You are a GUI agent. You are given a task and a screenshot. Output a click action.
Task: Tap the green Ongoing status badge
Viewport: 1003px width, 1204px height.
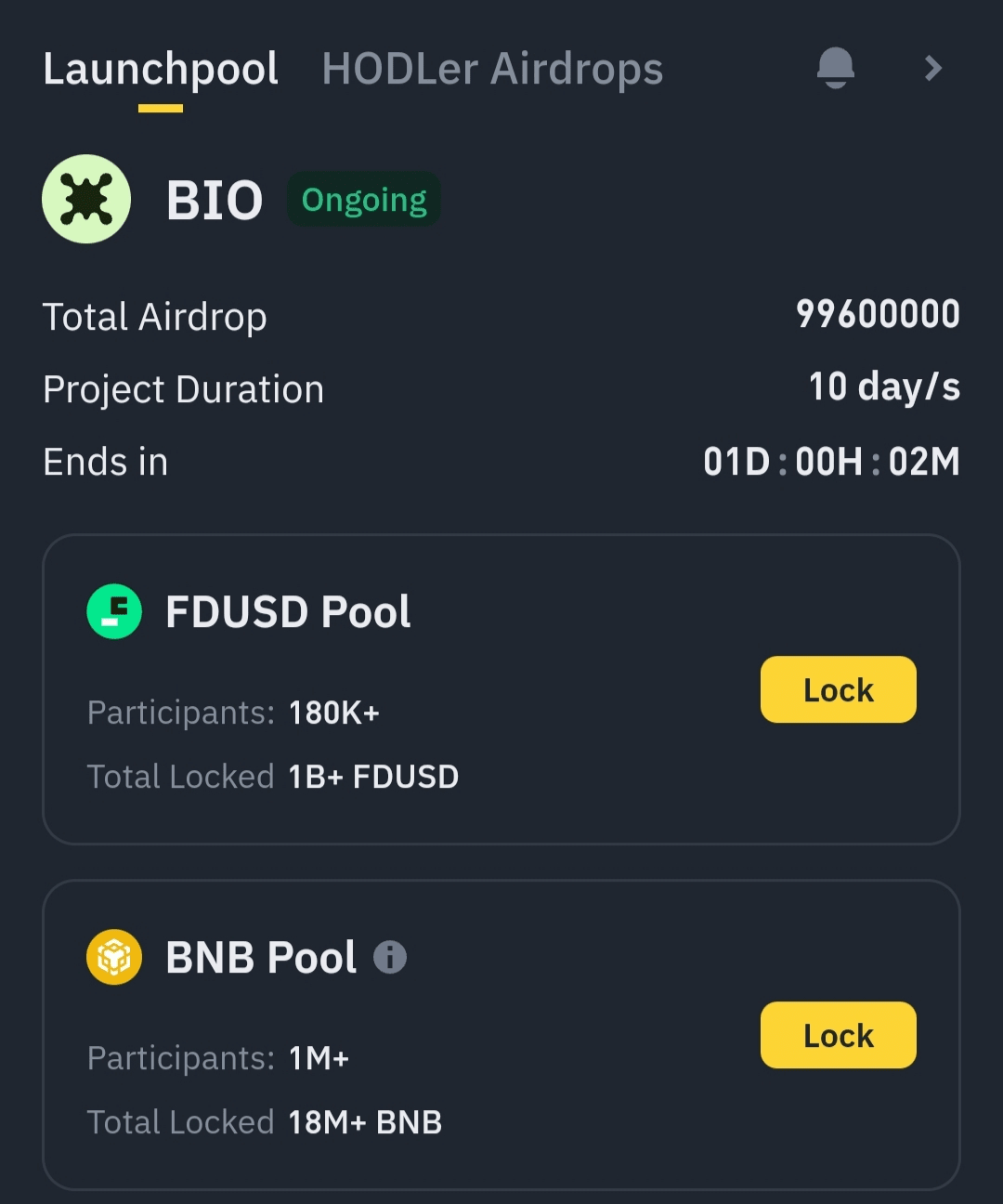[x=364, y=200]
